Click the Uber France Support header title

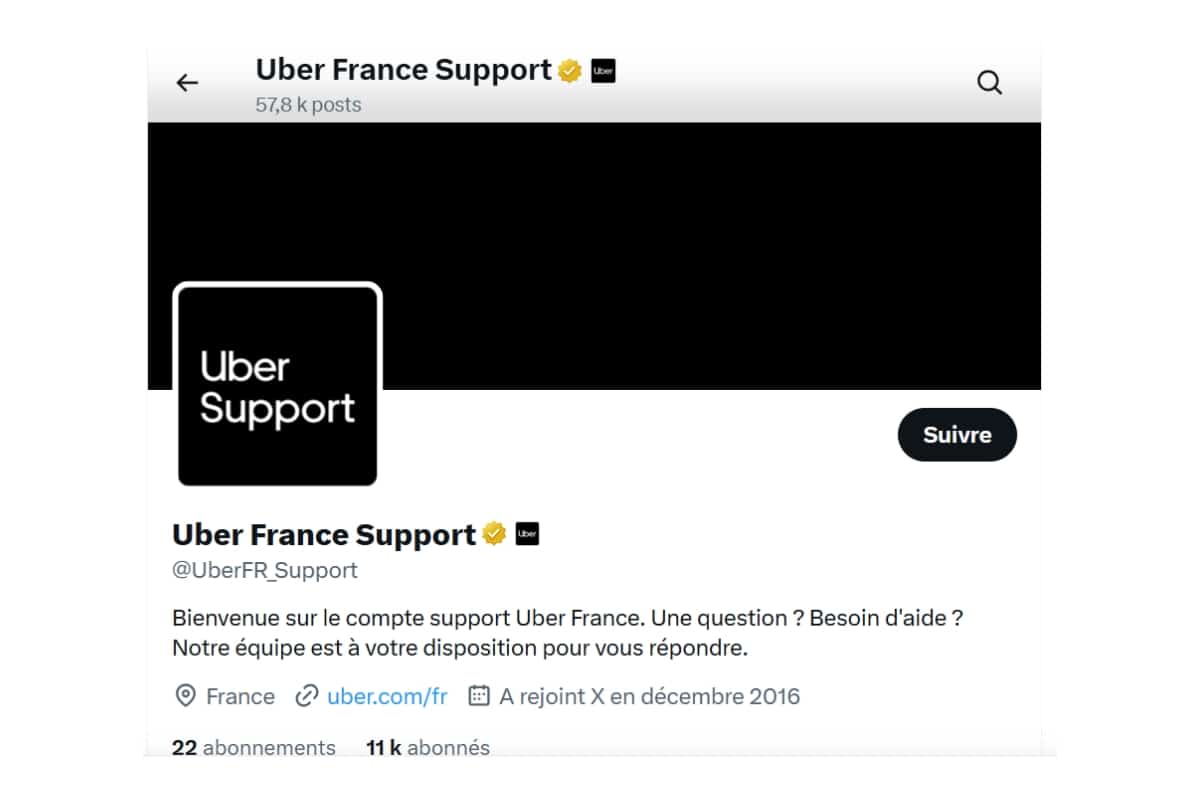(x=403, y=69)
